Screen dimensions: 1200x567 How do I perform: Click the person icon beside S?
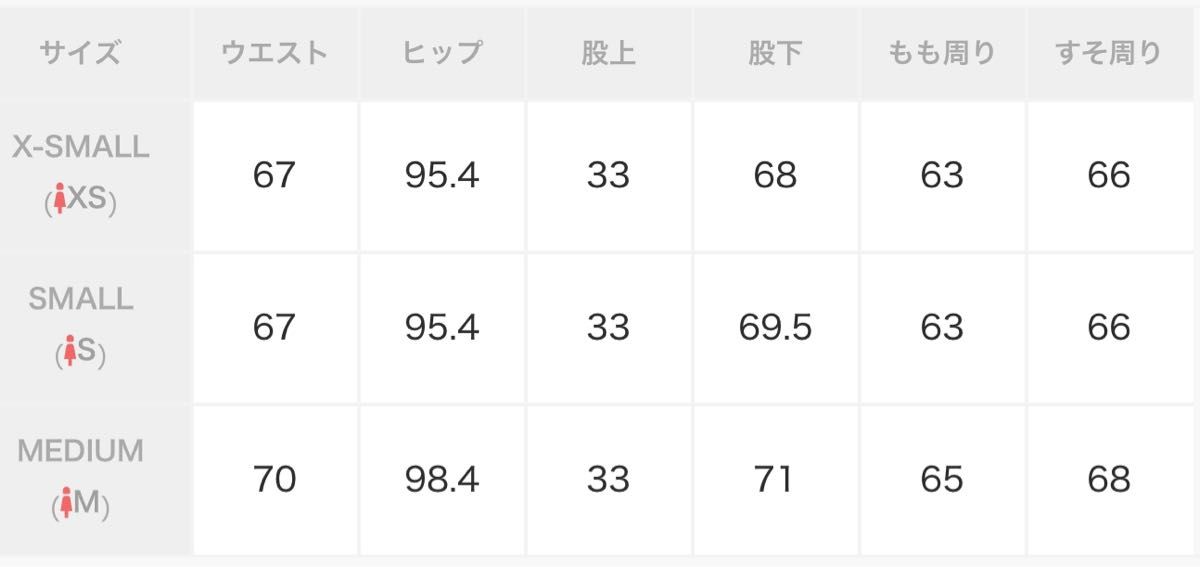pyautogui.click(x=71, y=353)
